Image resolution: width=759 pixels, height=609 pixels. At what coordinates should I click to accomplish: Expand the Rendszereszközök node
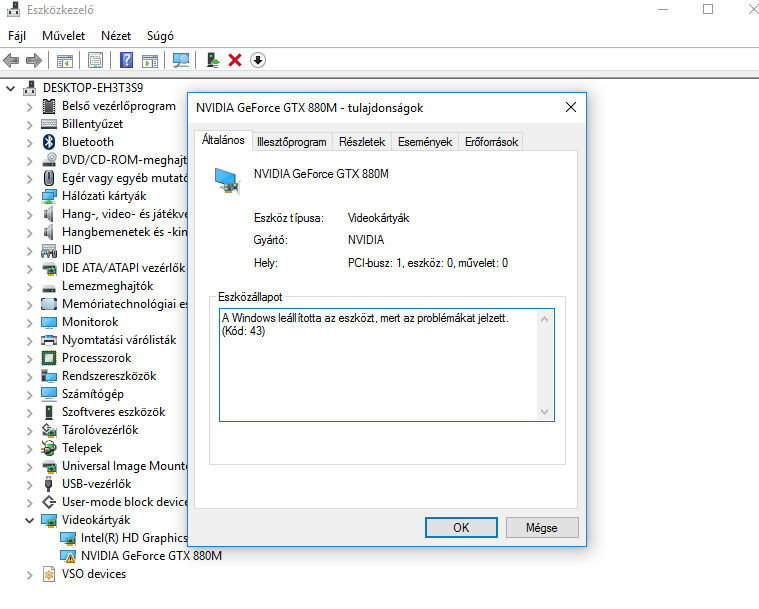coord(29,377)
